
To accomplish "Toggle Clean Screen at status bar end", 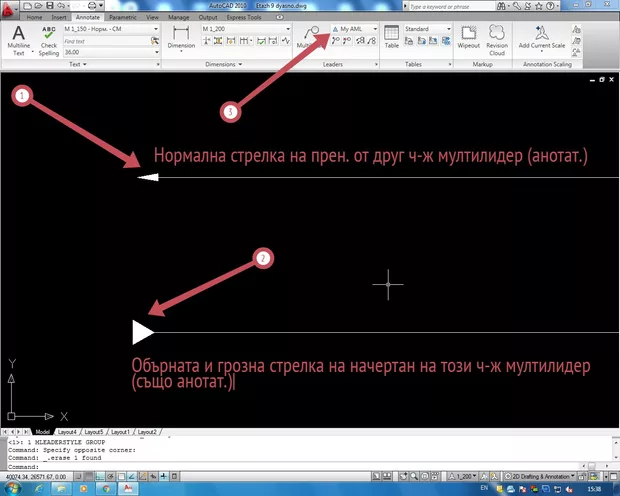I will point(614,477).
